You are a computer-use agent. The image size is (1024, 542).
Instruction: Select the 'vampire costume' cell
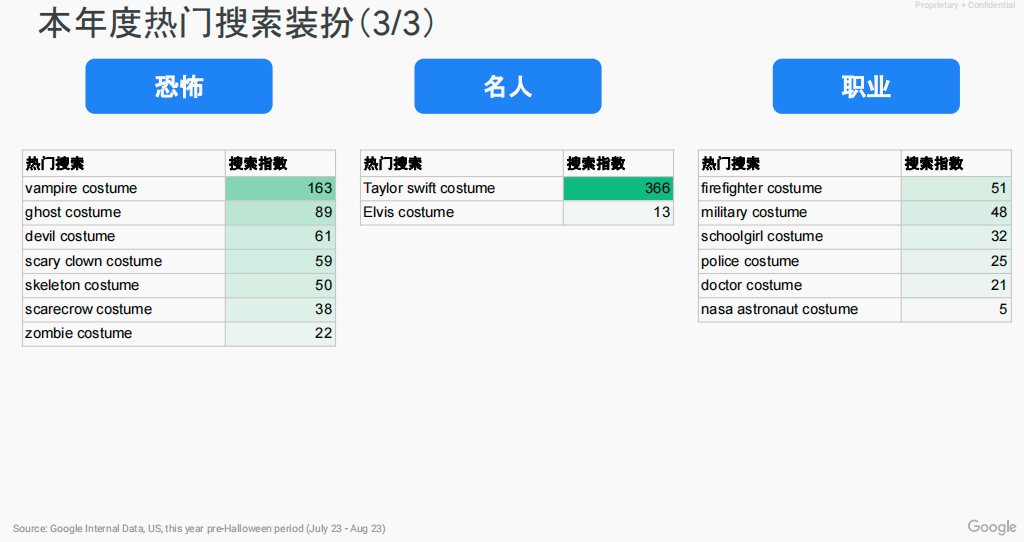coord(124,188)
